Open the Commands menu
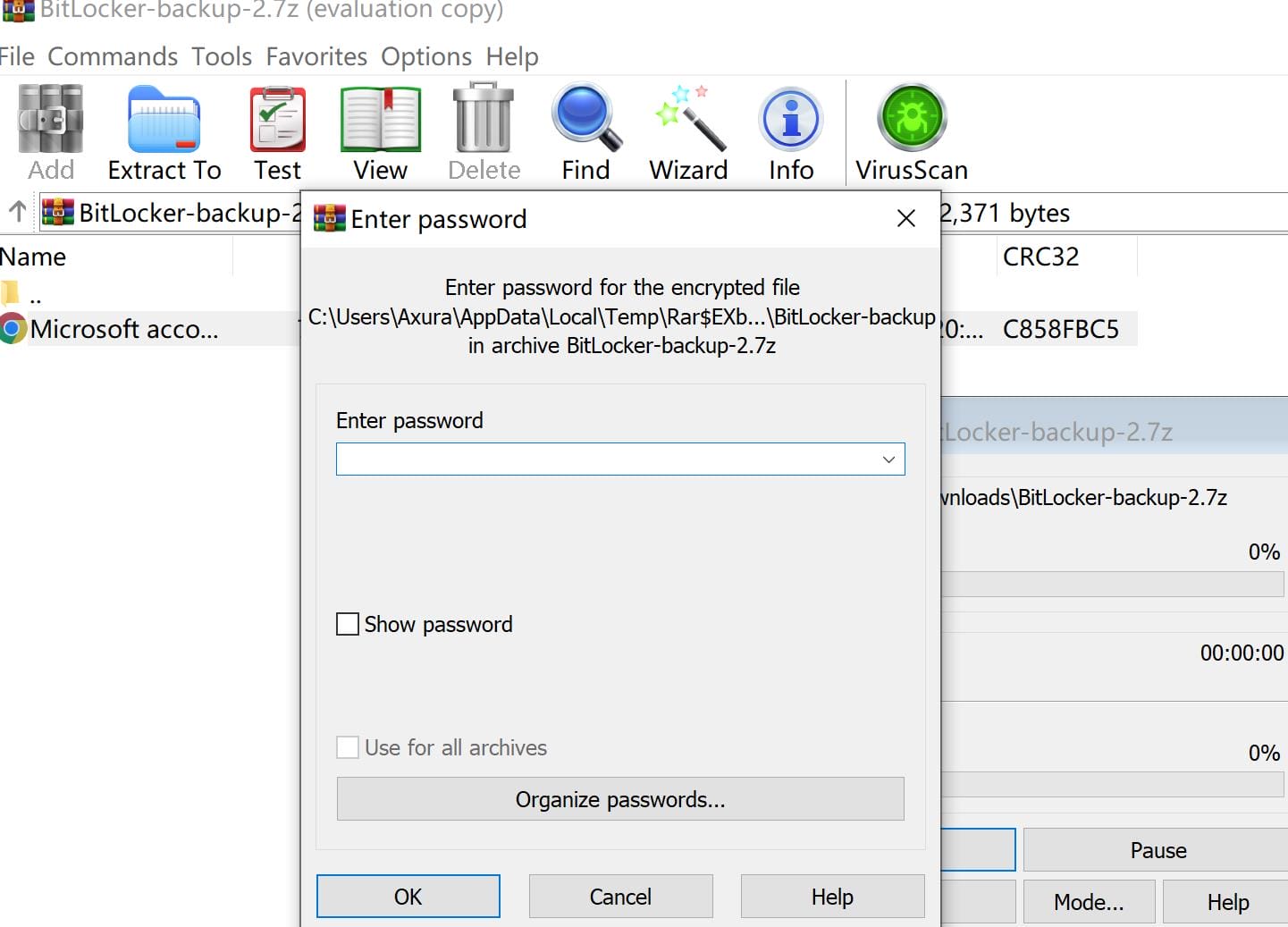This screenshot has width=1288, height=927. (x=113, y=56)
